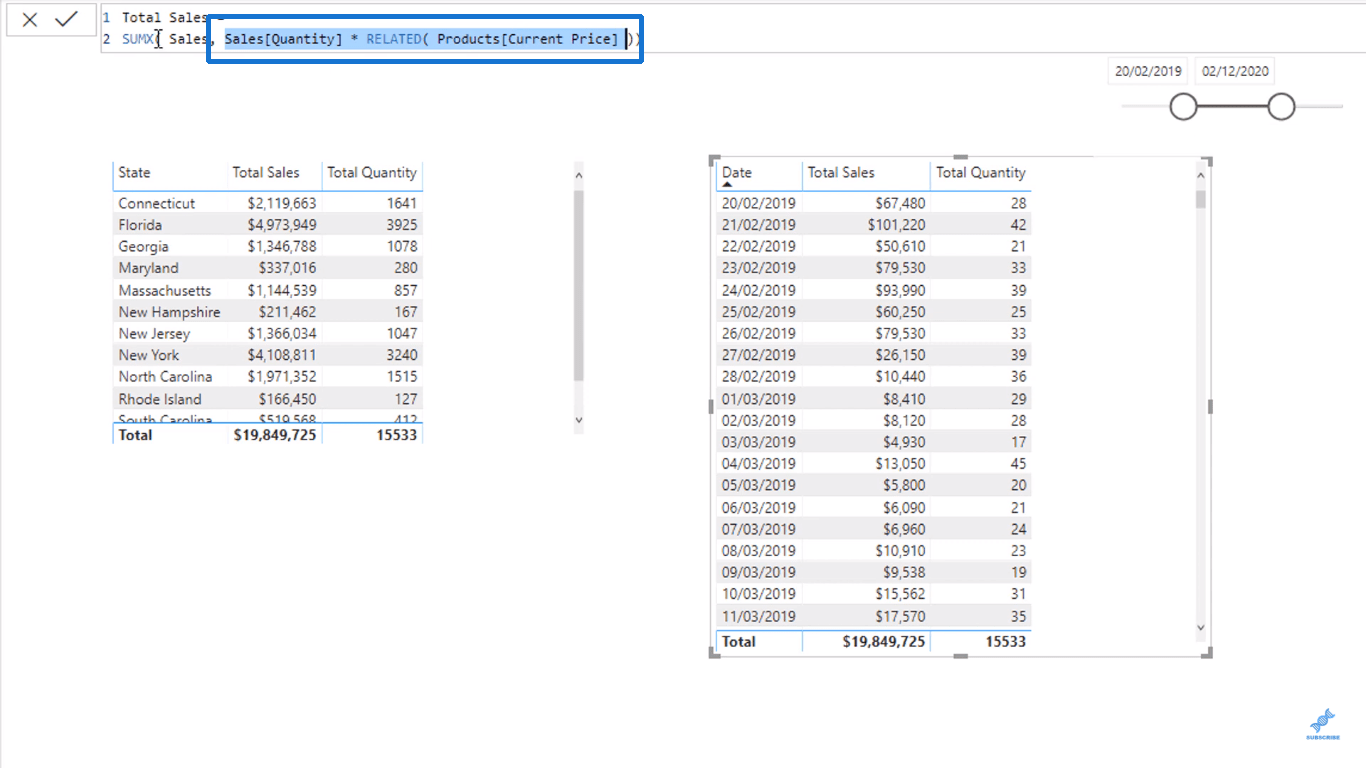Click the top-left resize handle of Date table

click(714, 161)
